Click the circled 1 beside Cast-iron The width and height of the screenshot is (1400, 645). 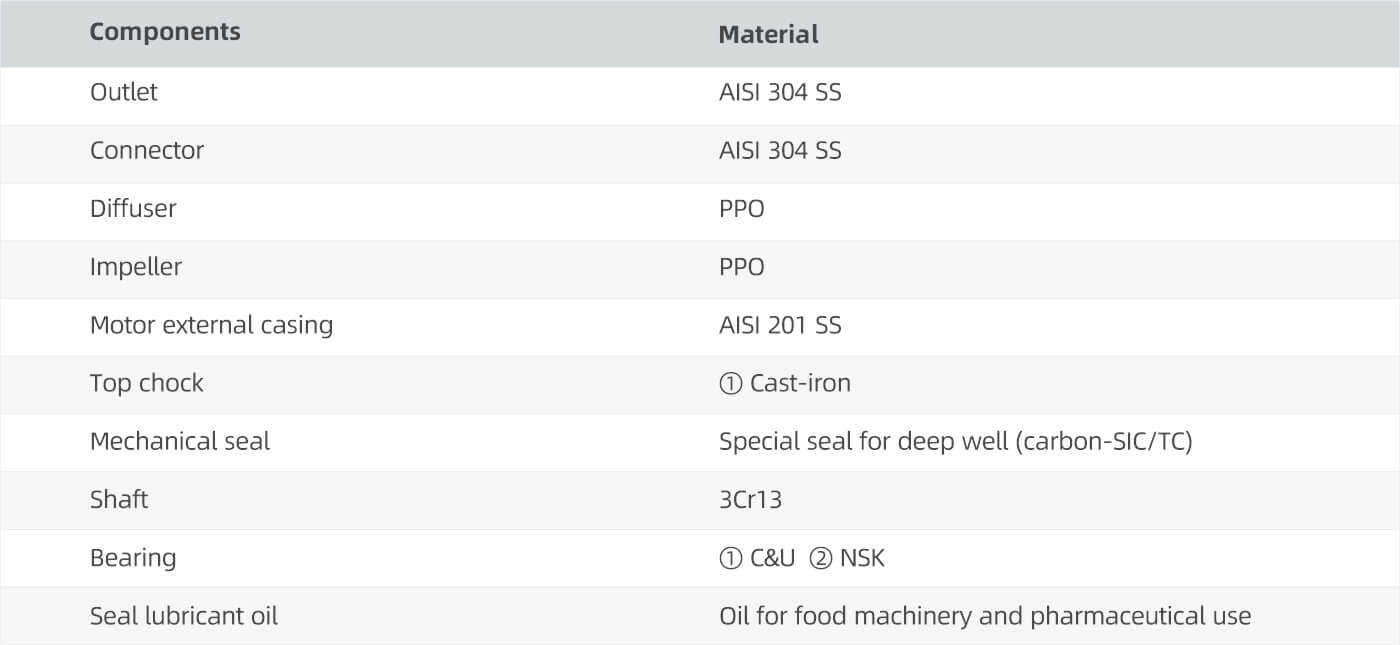click(730, 384)
